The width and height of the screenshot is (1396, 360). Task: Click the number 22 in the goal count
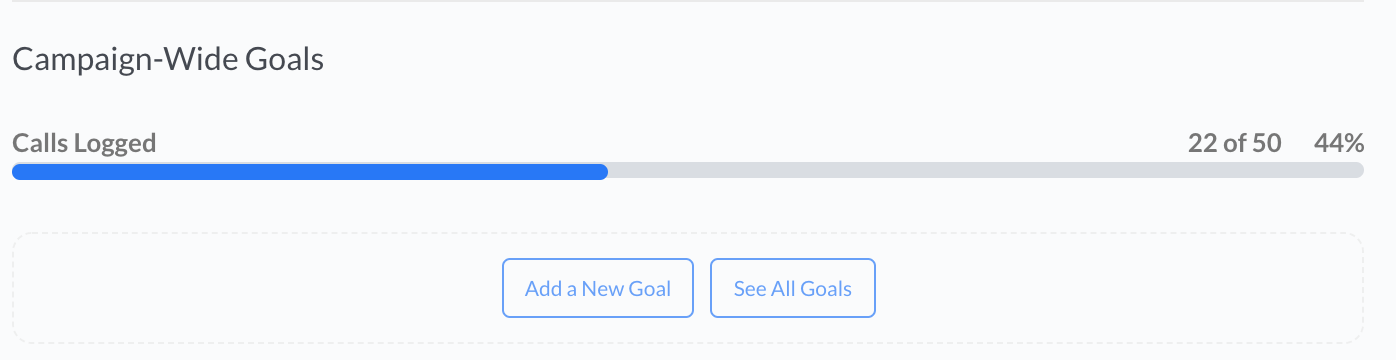click(x=1202, y=143)
